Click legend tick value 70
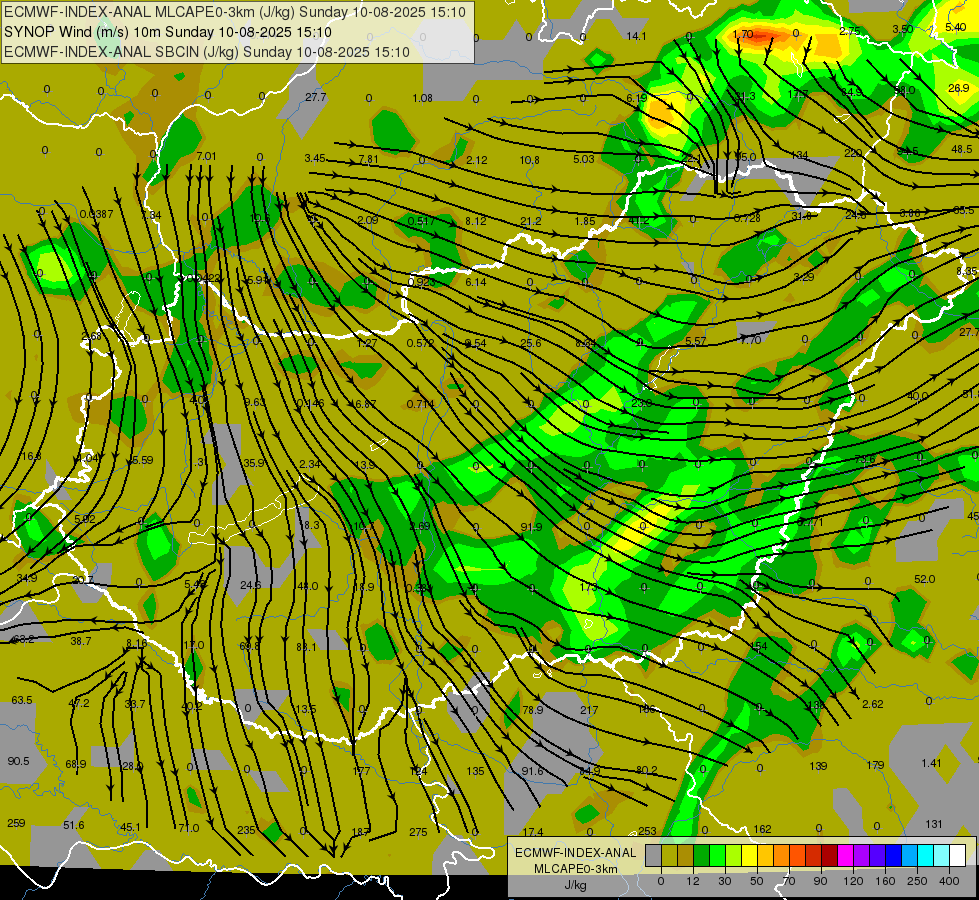This screenshot has height=900, width=979. (x=789, y=881)
